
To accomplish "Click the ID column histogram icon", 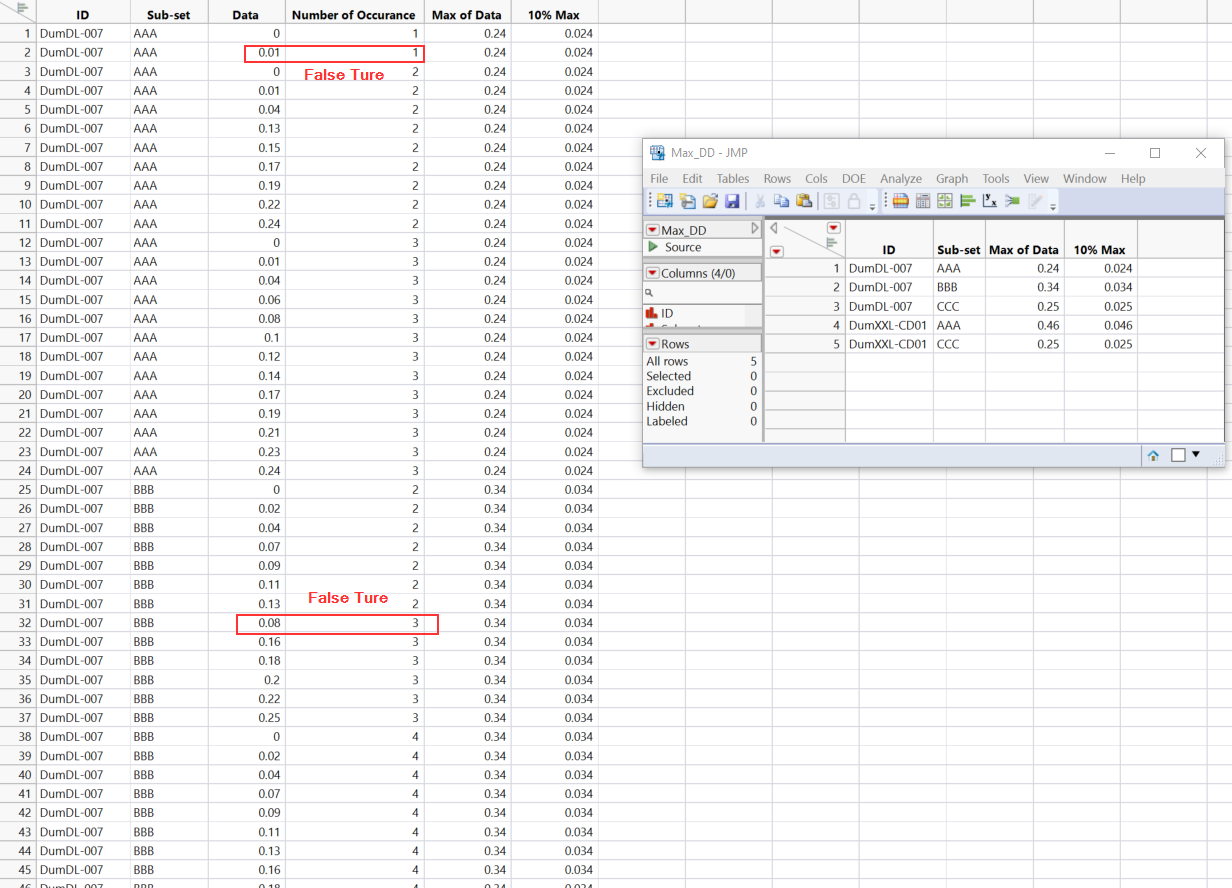I will click(653, 313).
